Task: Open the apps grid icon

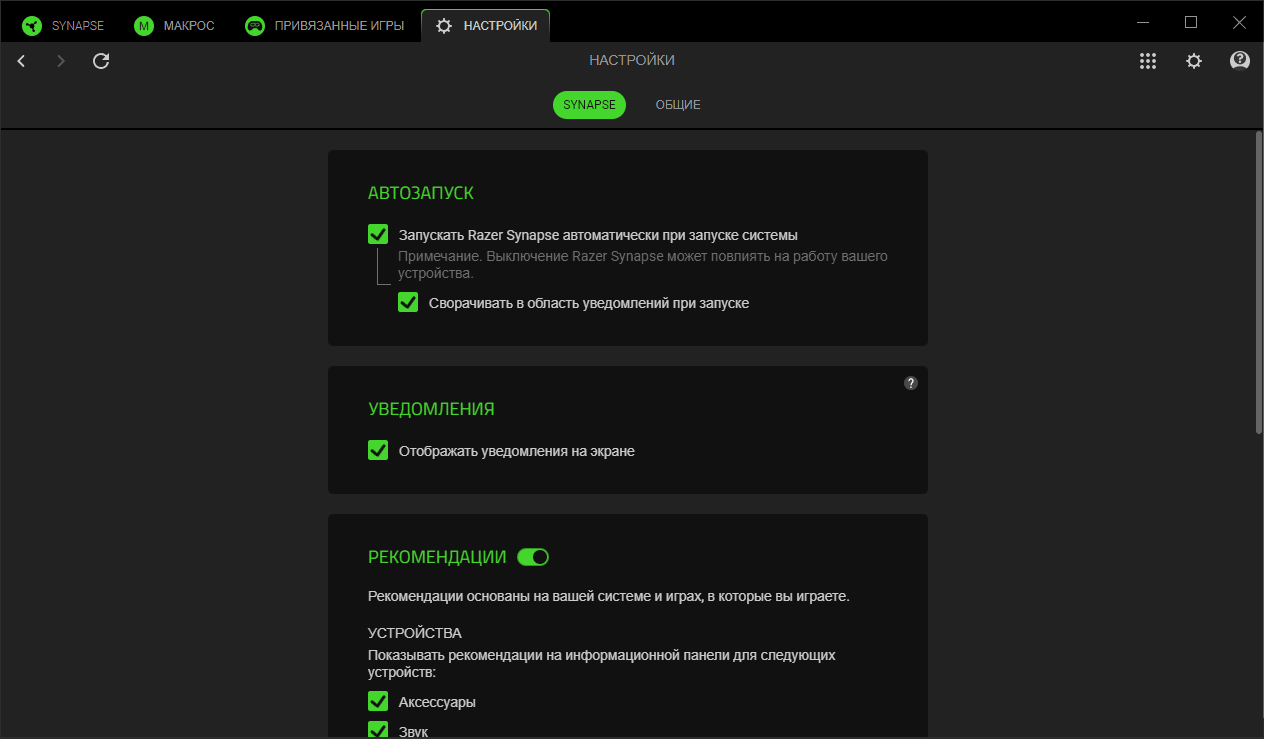Action: click(x=1148, y=61)
